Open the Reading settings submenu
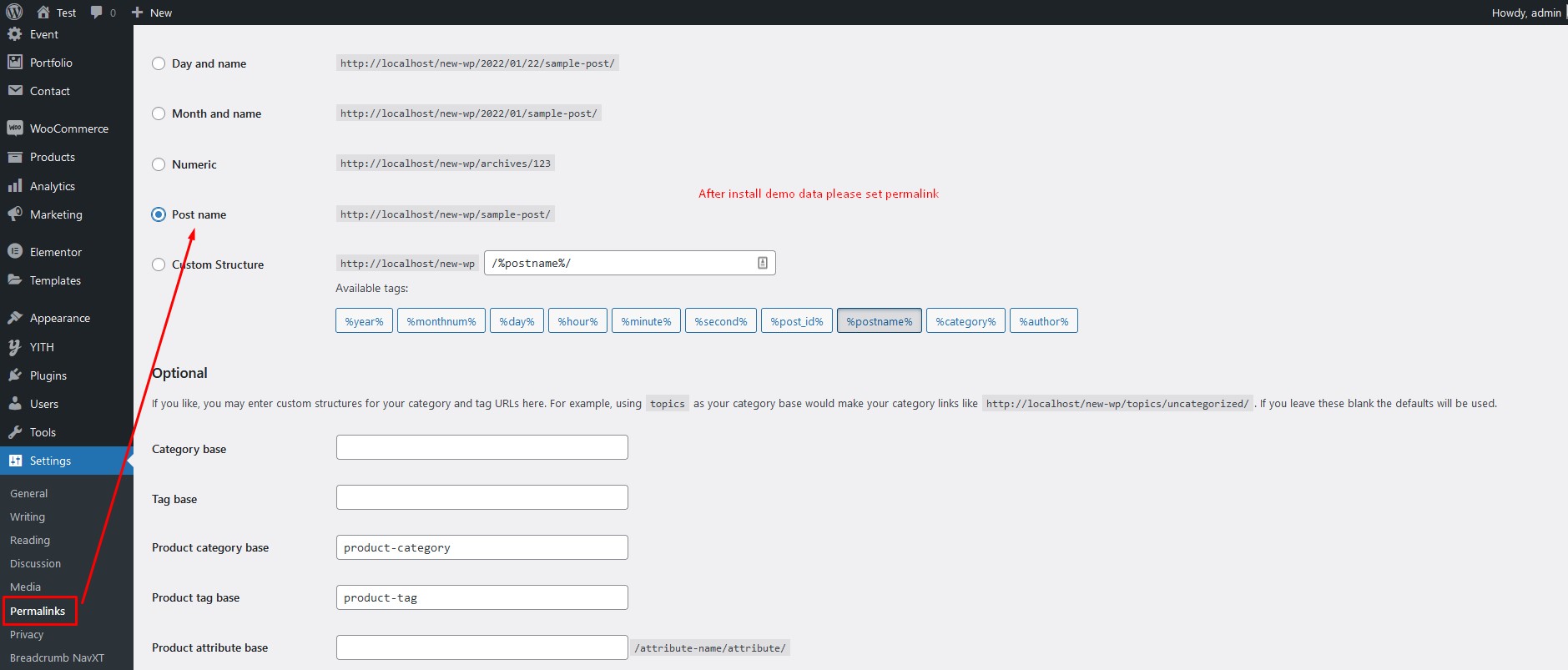 click(30, 540)
